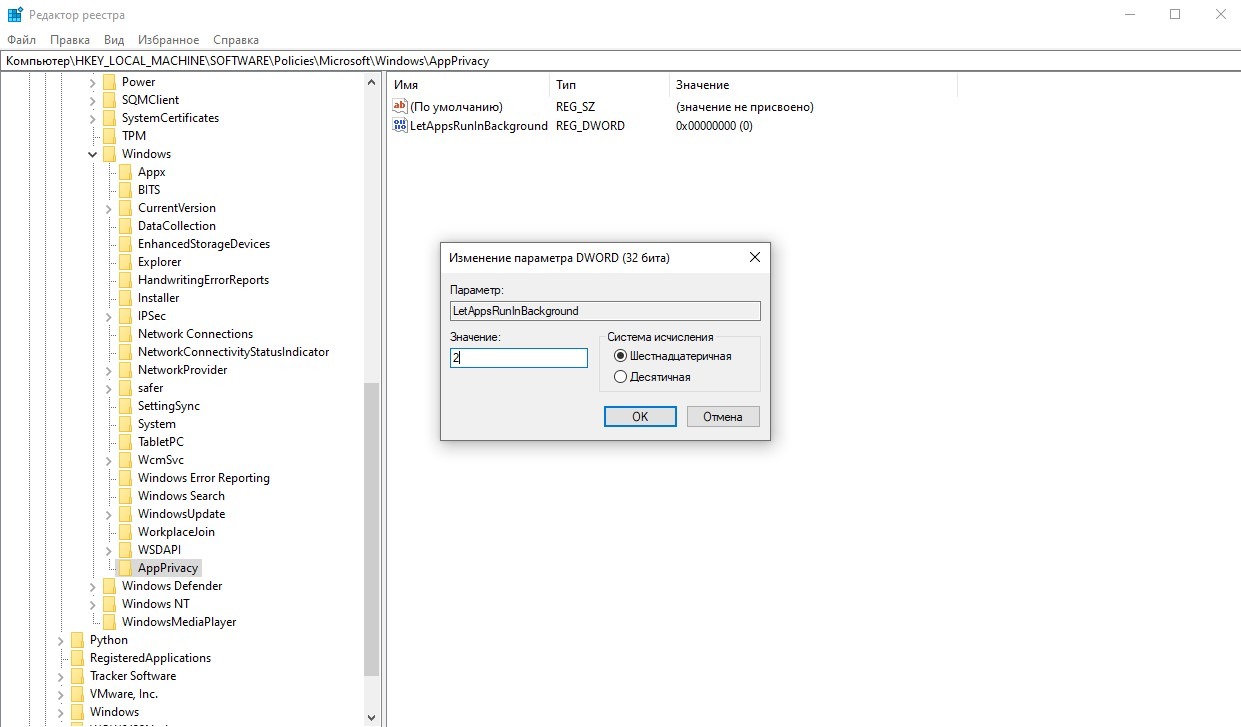Click the Windows Defender folder icon
Image resolution: width=1241 pixels, height=727 pixels.
[x=109, y=586]
